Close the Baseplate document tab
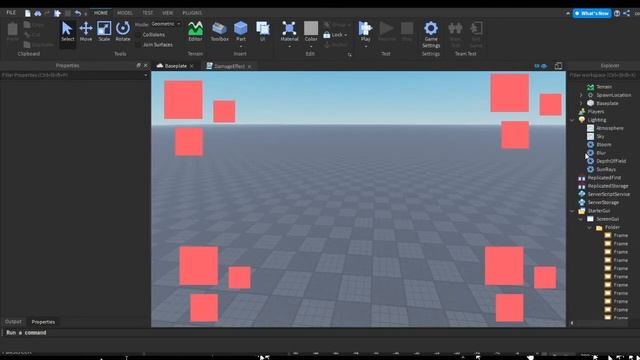 click(x=192, y=66)
